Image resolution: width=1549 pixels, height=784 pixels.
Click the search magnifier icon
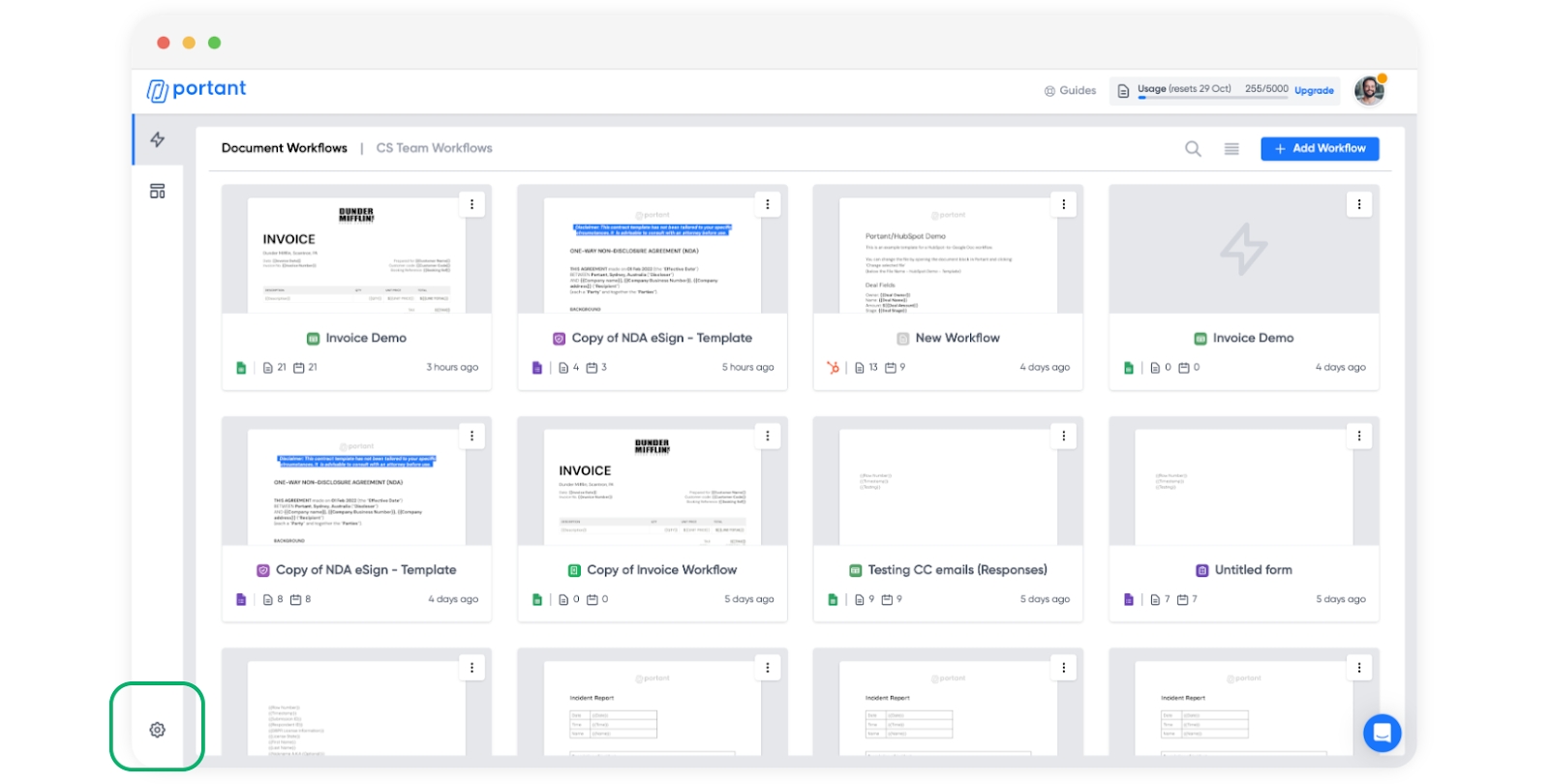tap(1193, 148)
